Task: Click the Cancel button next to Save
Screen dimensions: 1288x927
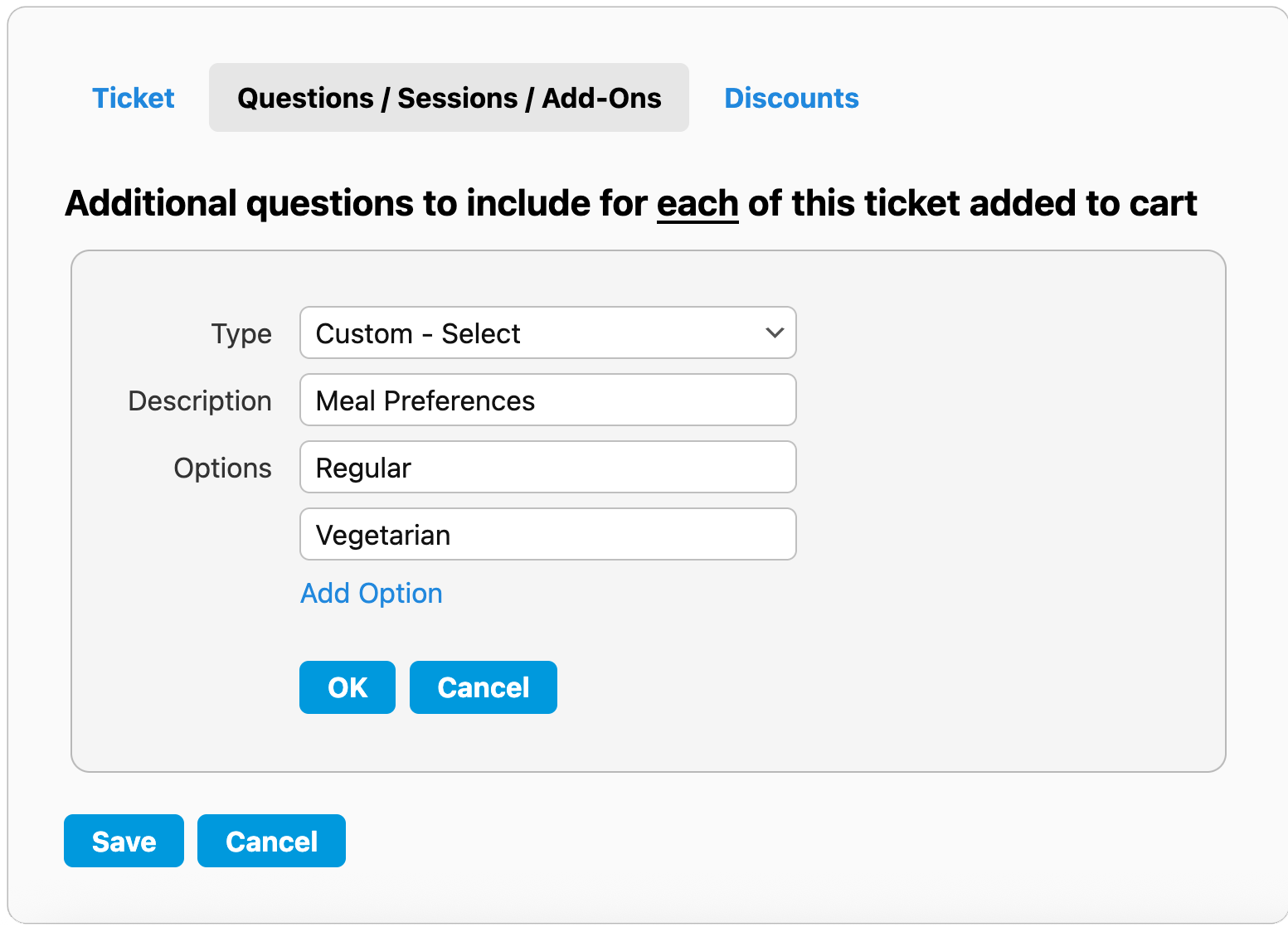Action: pos(271,841)
